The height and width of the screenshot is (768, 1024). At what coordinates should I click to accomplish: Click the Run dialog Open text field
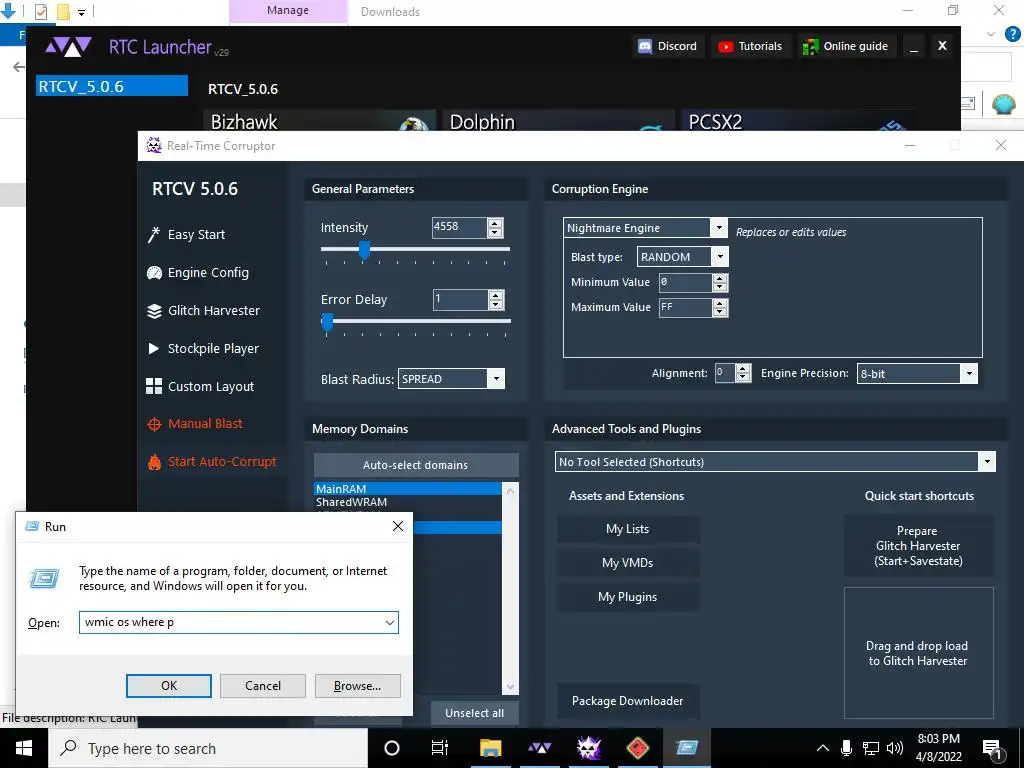231,622
